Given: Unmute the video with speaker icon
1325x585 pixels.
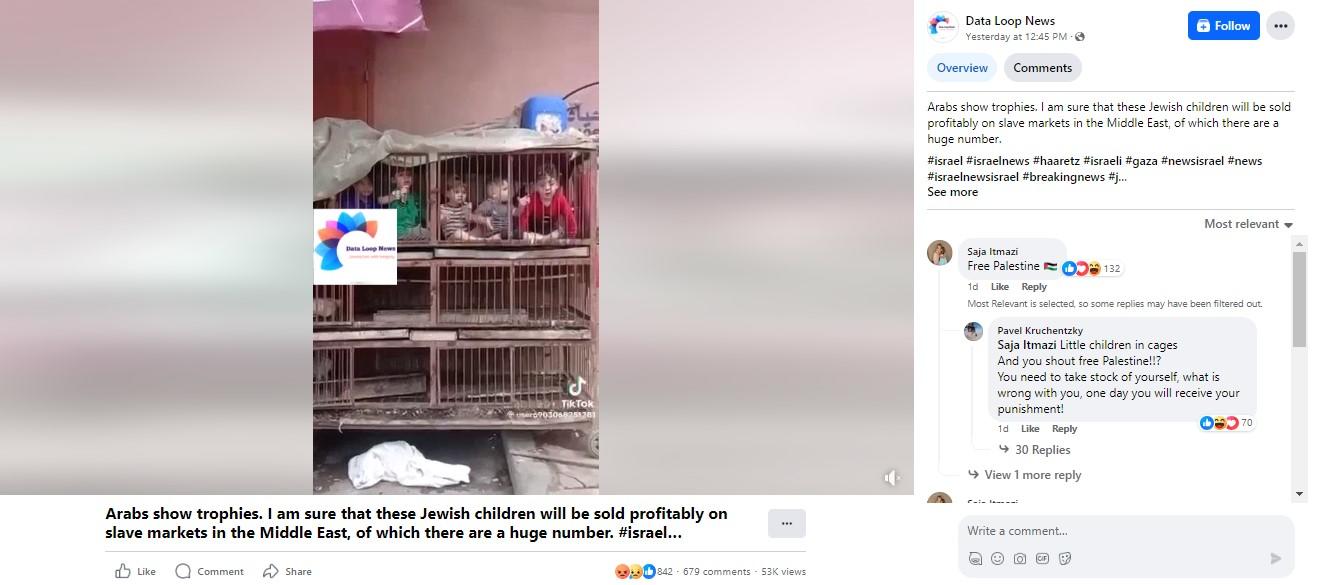Looking at the screenshot, I should (x=892, y=478).
